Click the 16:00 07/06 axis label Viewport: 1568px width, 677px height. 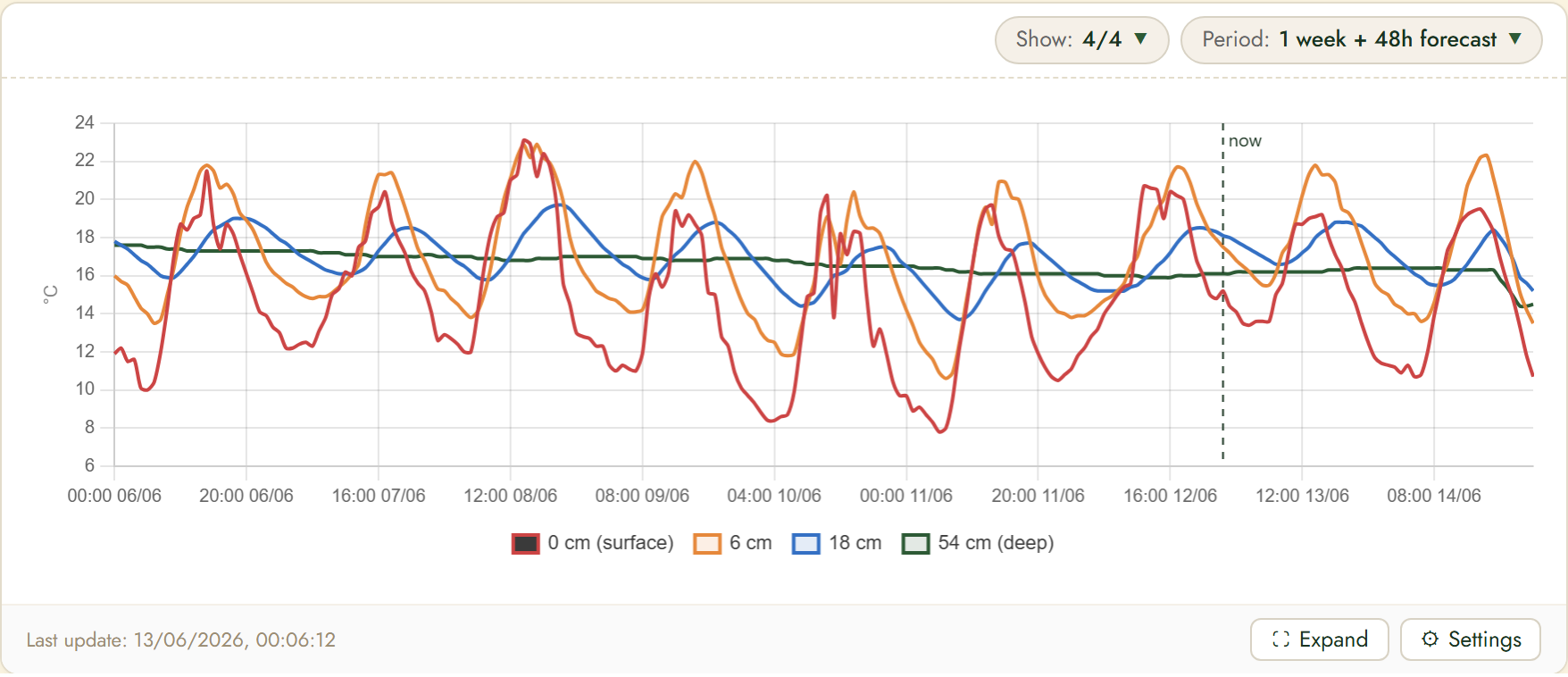(379, 496)
